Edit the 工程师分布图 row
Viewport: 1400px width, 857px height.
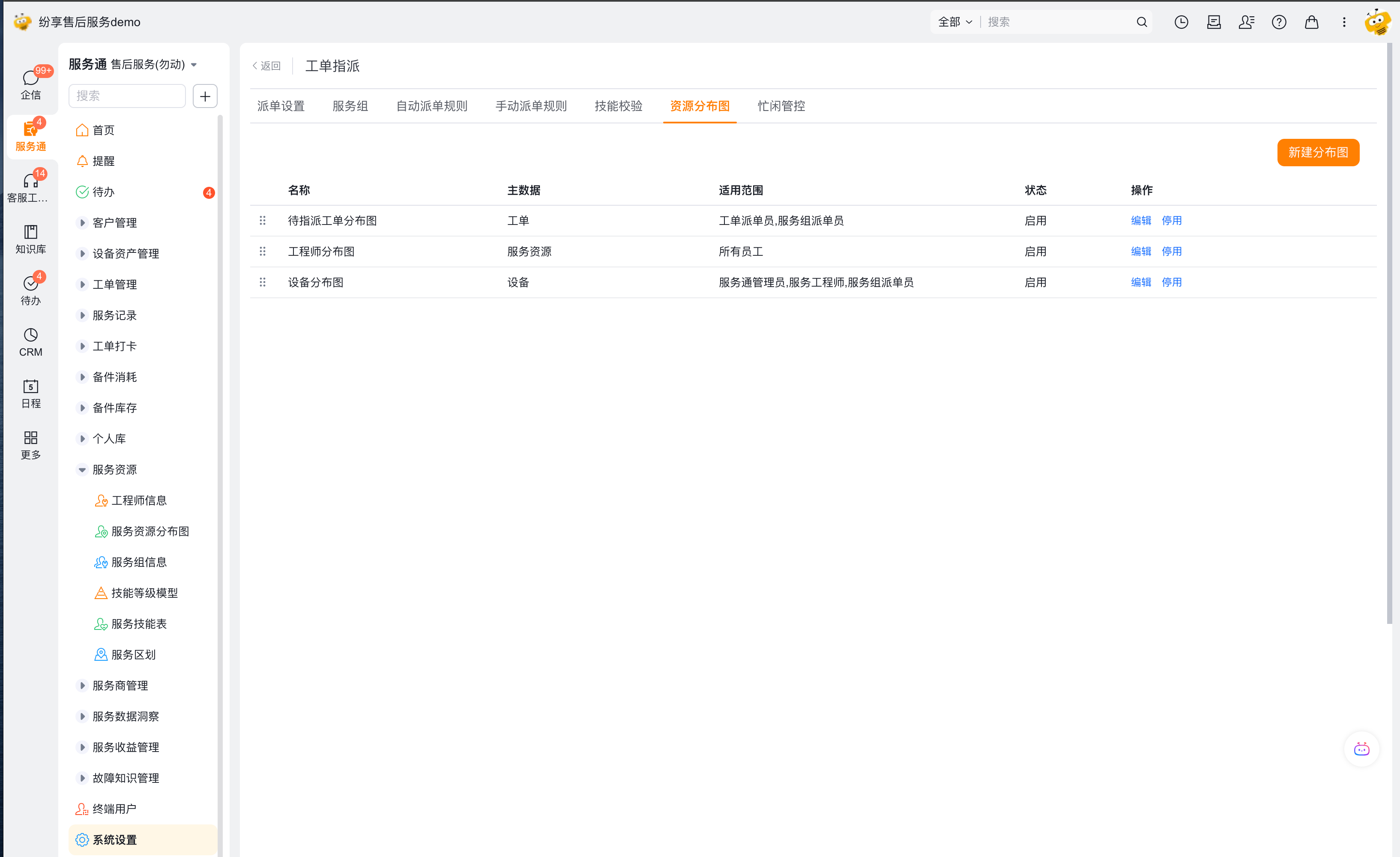coord(1141,251)
